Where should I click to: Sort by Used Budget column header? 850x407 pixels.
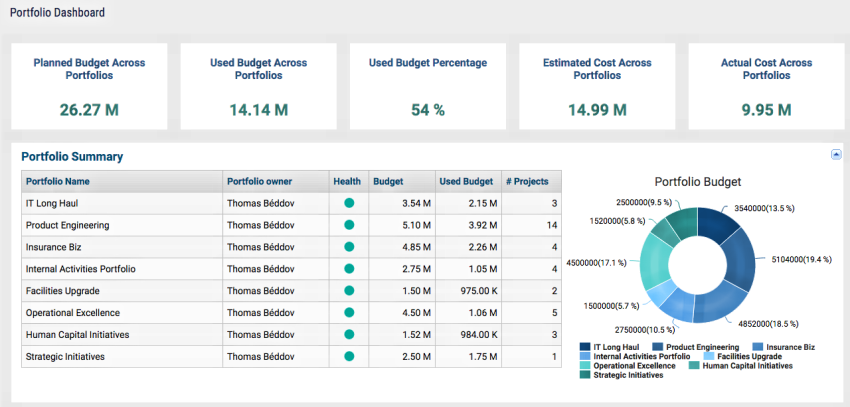click(x=468, y=182)
